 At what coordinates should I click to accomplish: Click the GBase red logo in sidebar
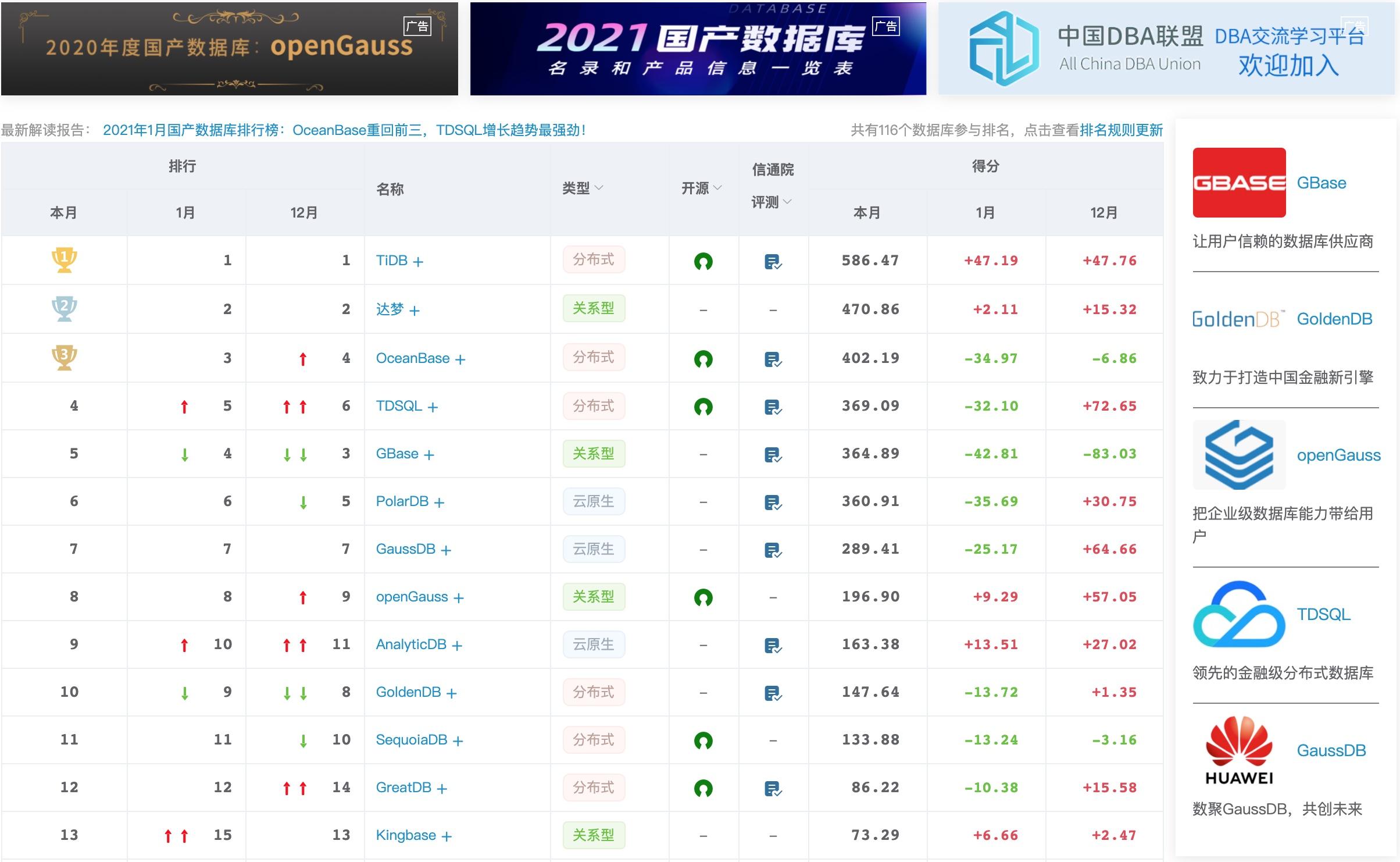[1238, 183]
